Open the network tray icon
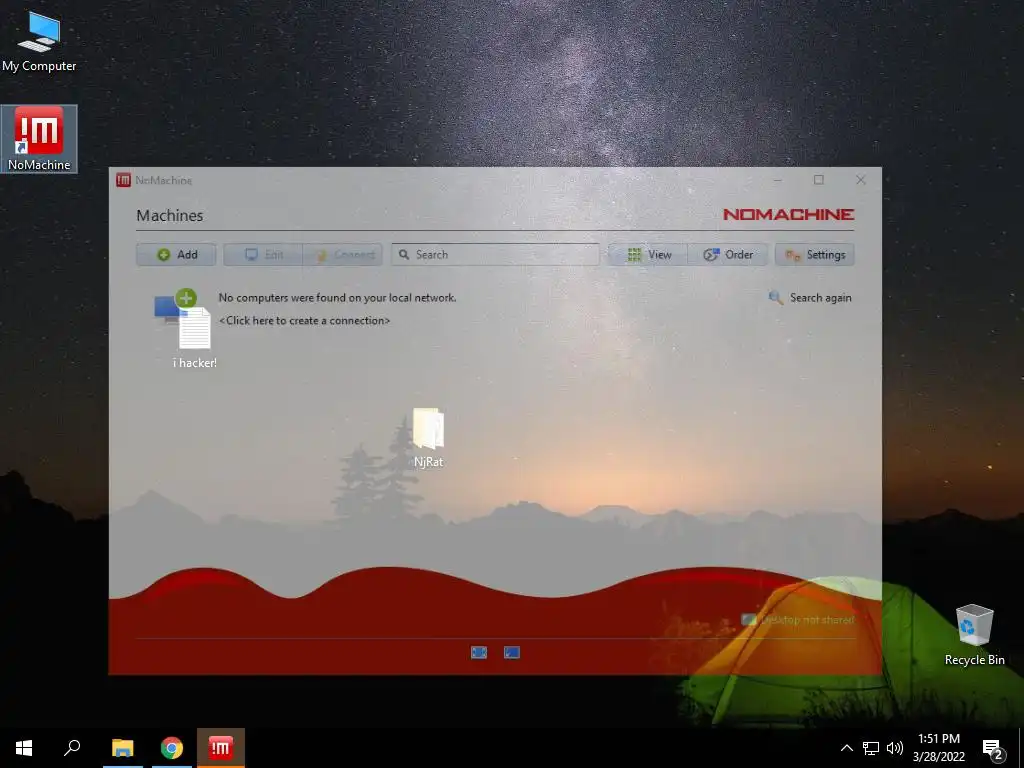This screenshot has width=1024, height=768. (x=871, y=748)
